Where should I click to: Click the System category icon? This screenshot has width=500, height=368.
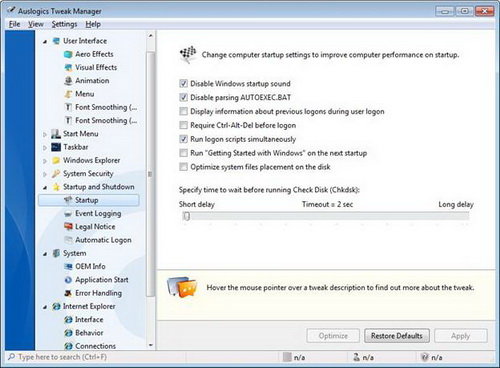[x=56, y=253]
